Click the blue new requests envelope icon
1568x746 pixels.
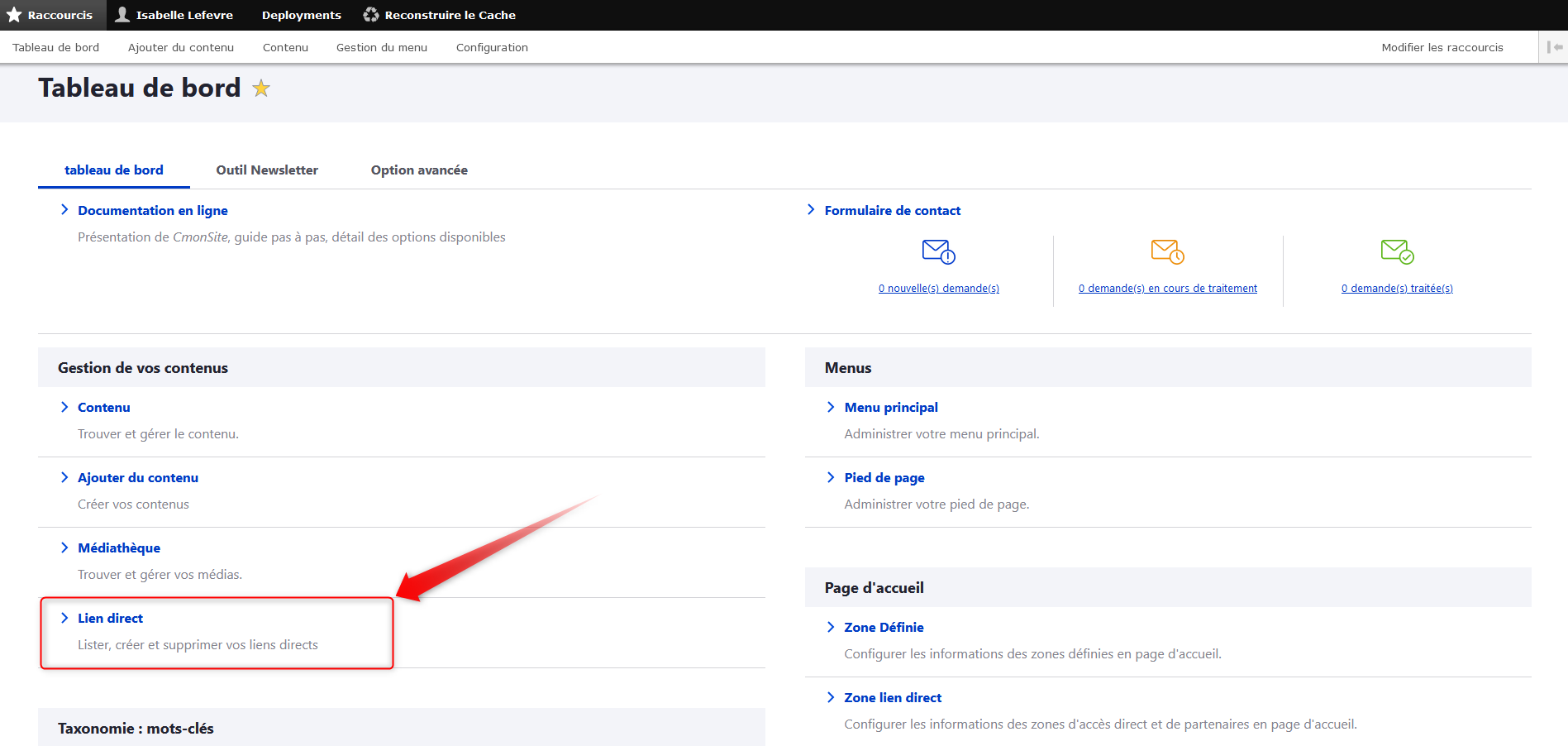point(938,251)
